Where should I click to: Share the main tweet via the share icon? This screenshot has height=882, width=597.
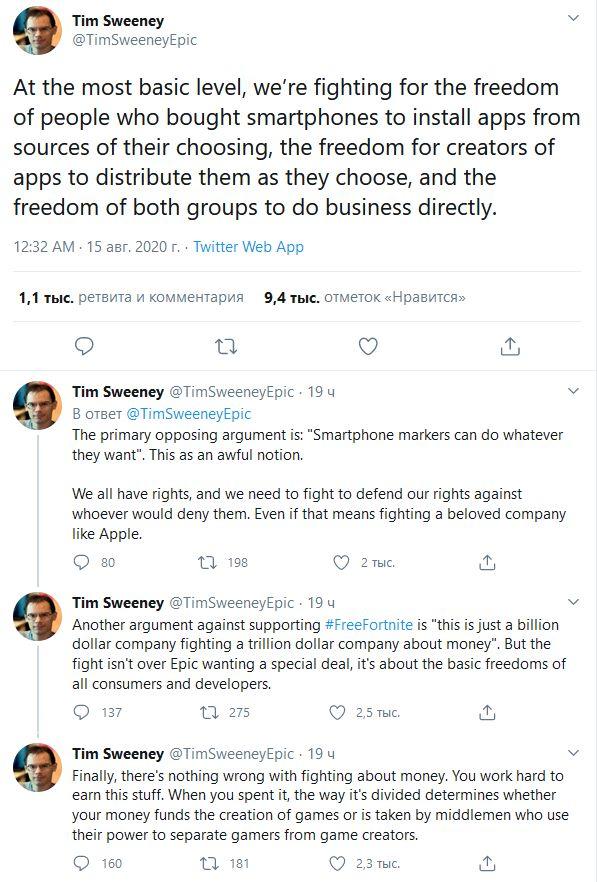tap(510, 346)
